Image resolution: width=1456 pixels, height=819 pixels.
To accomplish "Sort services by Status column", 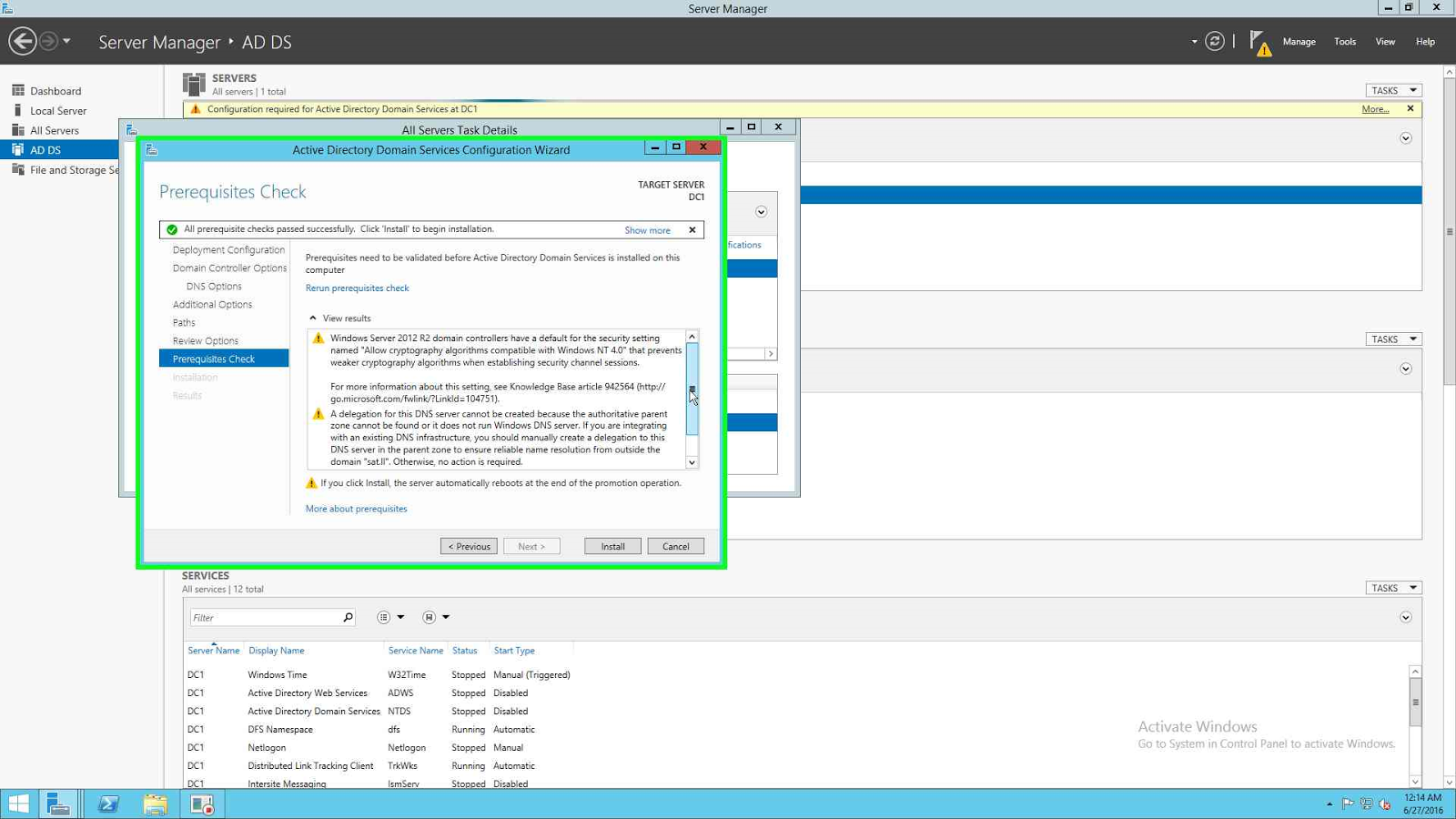I will pyautogui.click(x=464, y=651).
